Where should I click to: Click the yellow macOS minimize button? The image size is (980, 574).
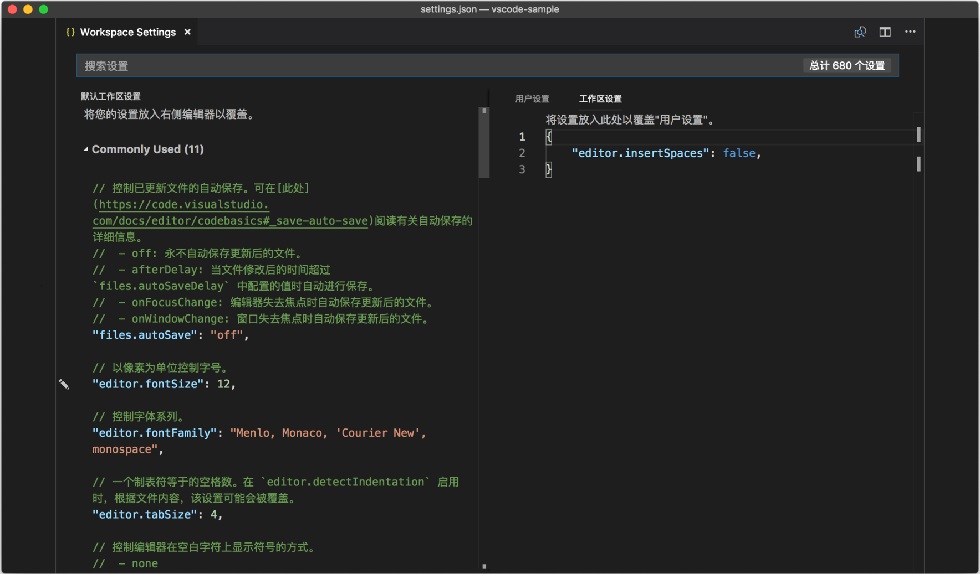[x=28, y=9]
